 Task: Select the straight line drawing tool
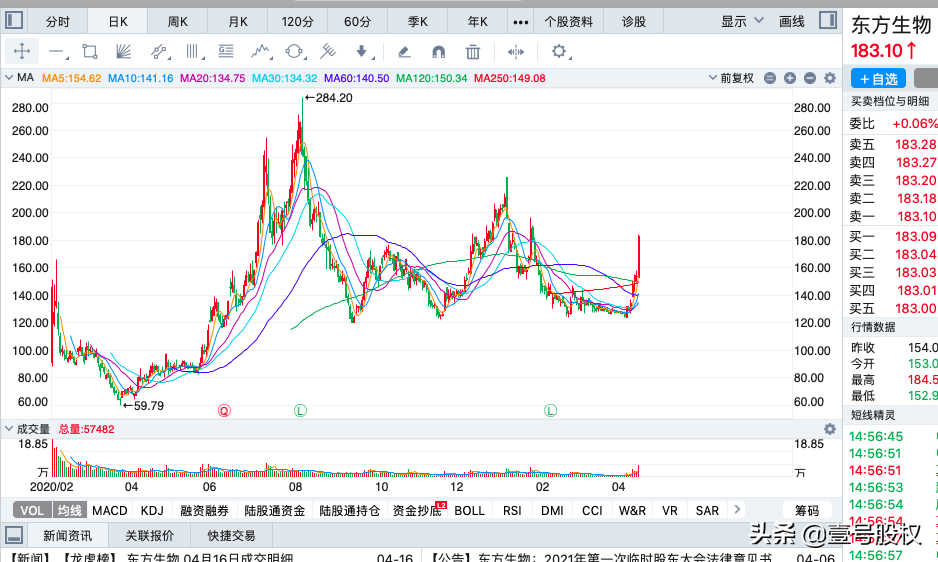(57, 52)
